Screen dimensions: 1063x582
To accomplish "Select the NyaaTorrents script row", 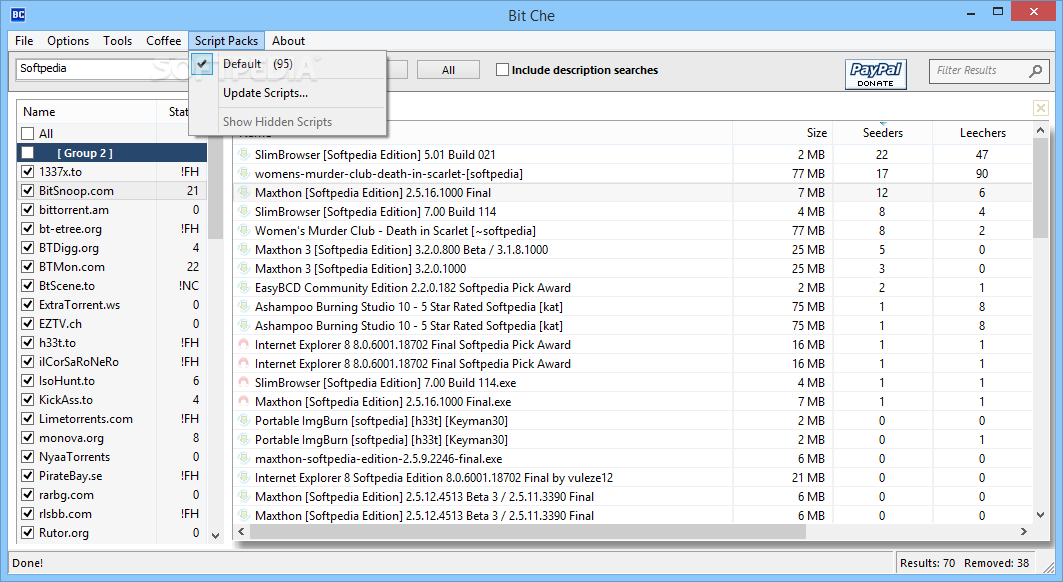I will [x=112, y=457].
